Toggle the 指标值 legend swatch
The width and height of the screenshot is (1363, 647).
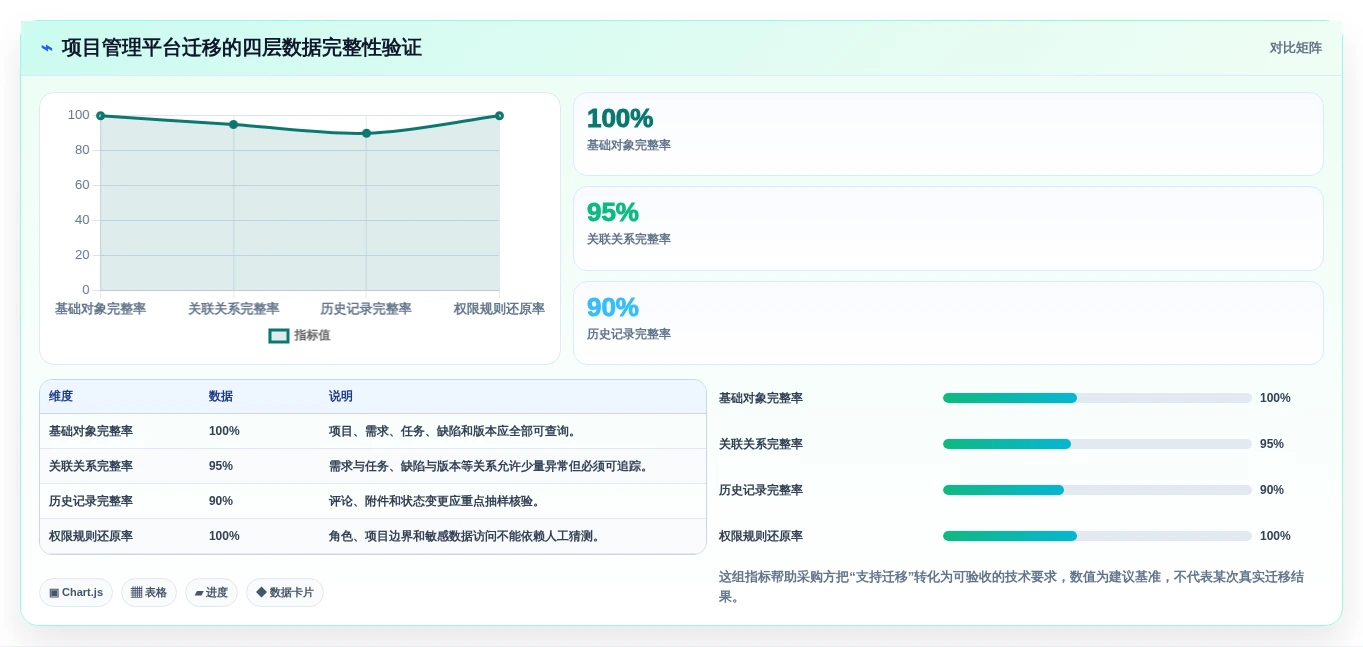(279, 336)
